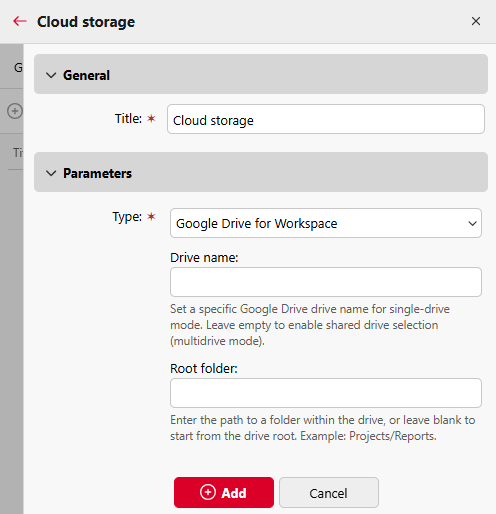Collapse the General section chevron
Image resolution: width=496 pixels, height=514 pixels.
(51, 75)
